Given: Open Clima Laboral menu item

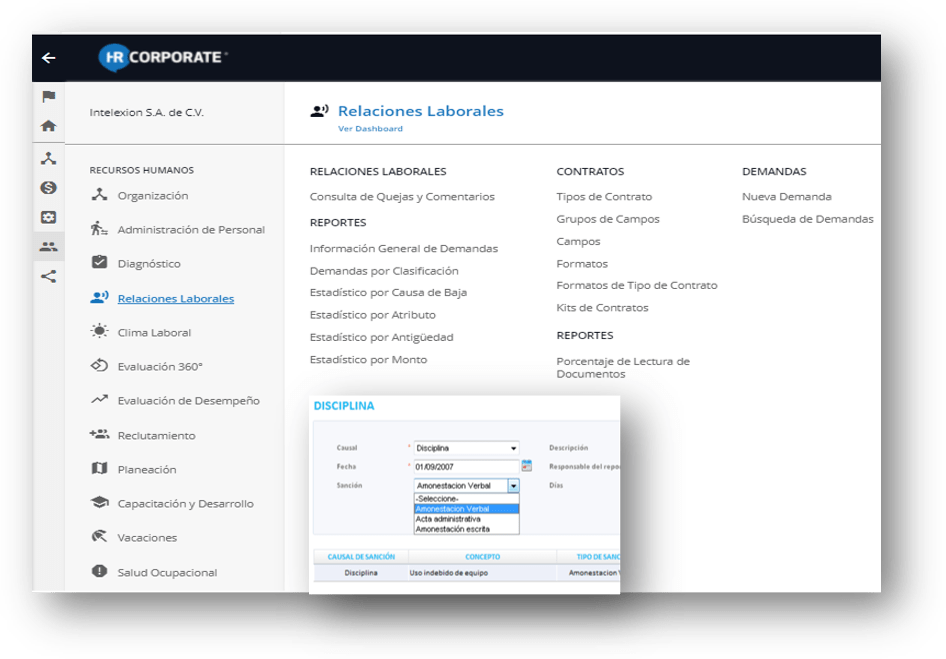Looking at the screenshot, I should click(x=154, y=333).
